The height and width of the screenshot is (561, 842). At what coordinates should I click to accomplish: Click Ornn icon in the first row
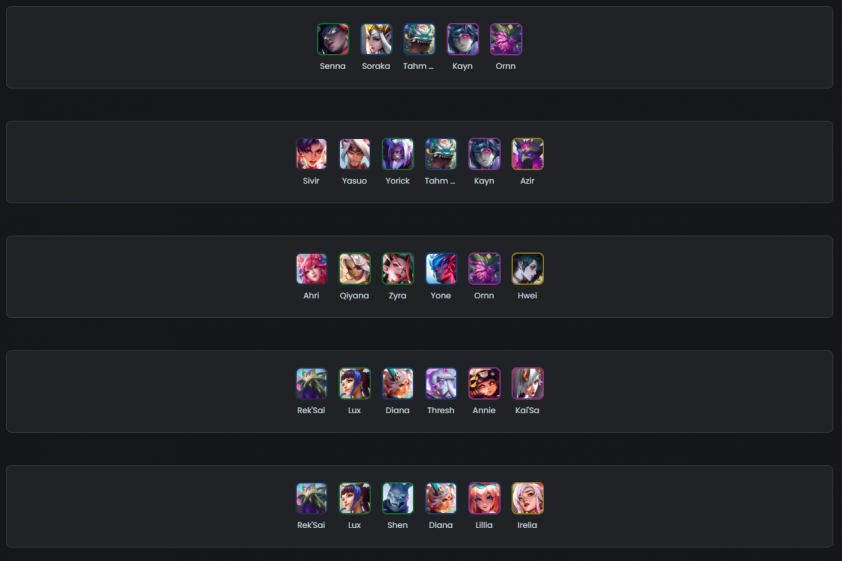click(505, 39)
